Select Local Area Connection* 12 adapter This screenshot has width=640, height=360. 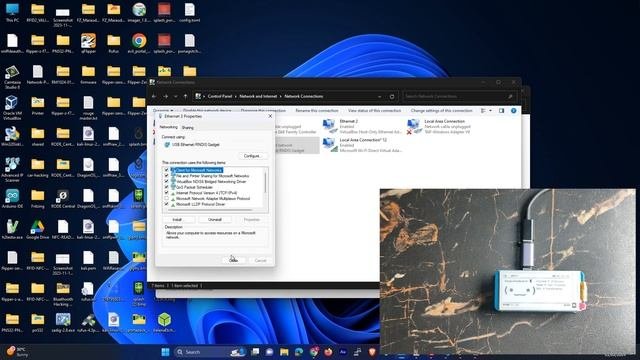[362, 145]
